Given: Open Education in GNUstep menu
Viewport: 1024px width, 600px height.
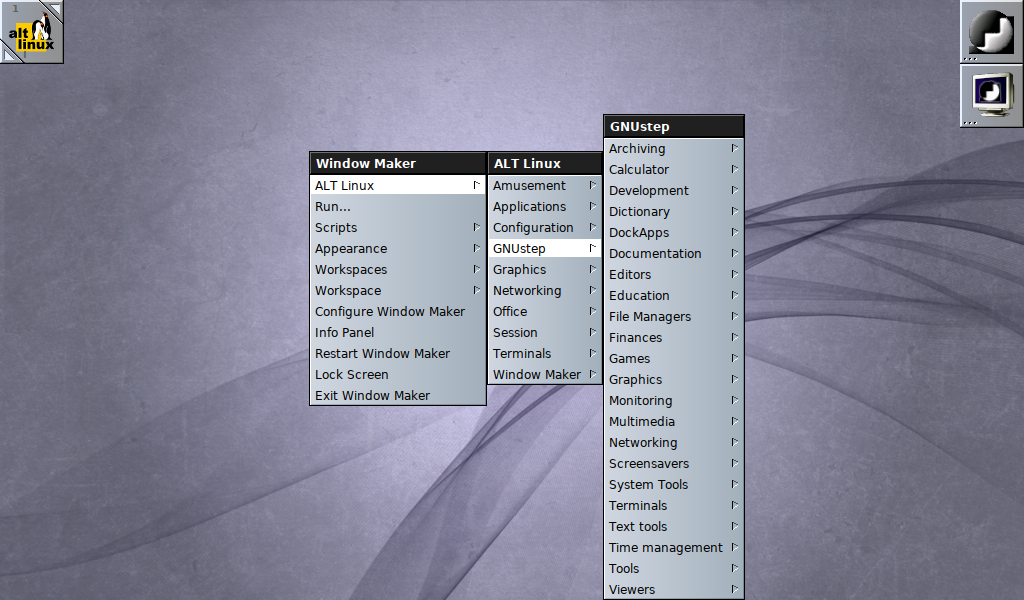Looking at the screenshot, I should (x=674, y=295).
